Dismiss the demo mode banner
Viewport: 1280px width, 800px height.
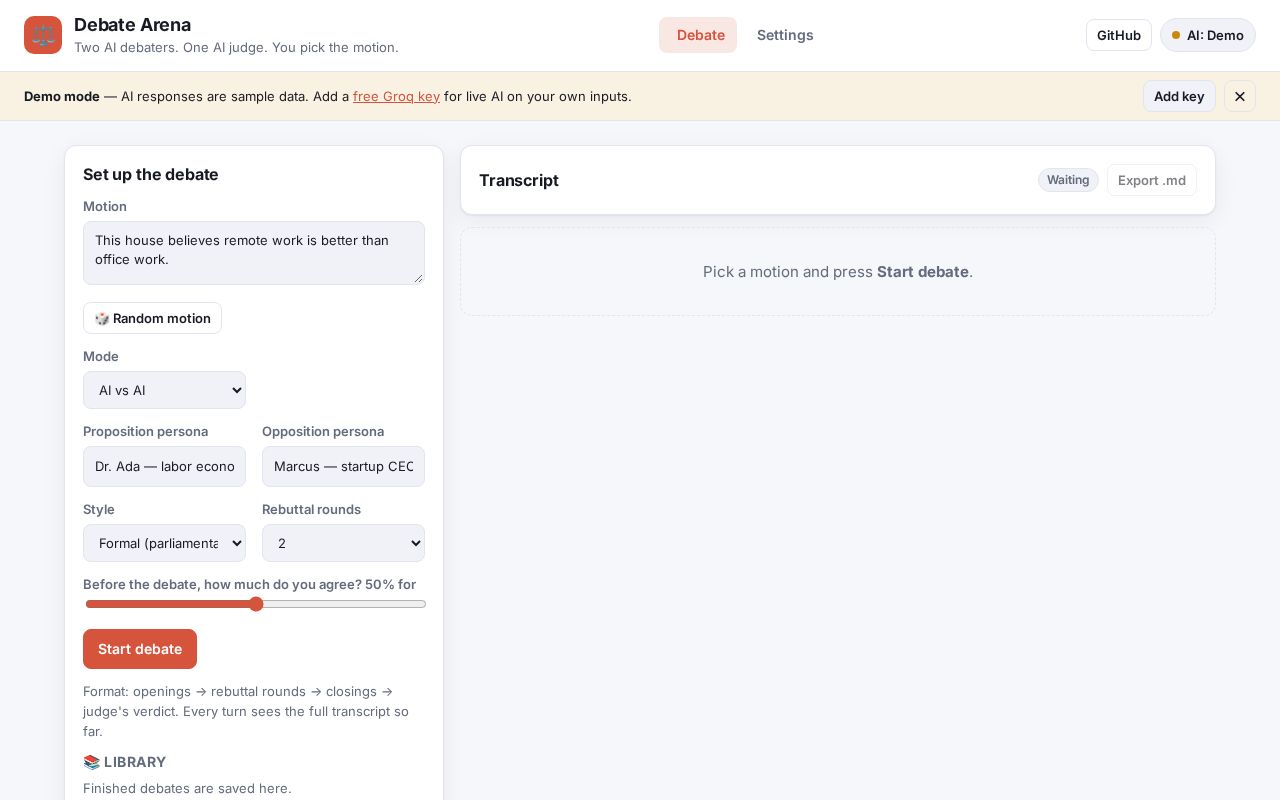coord(1240,96)
